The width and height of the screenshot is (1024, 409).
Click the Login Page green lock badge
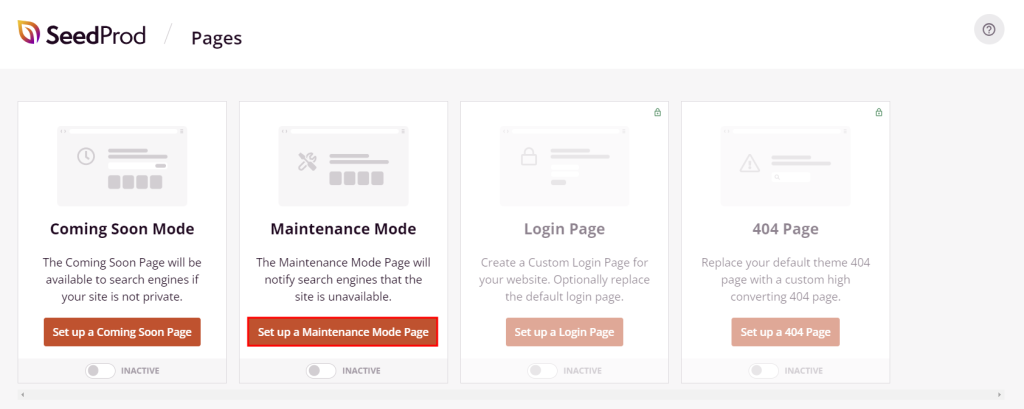tap(657, 112)
